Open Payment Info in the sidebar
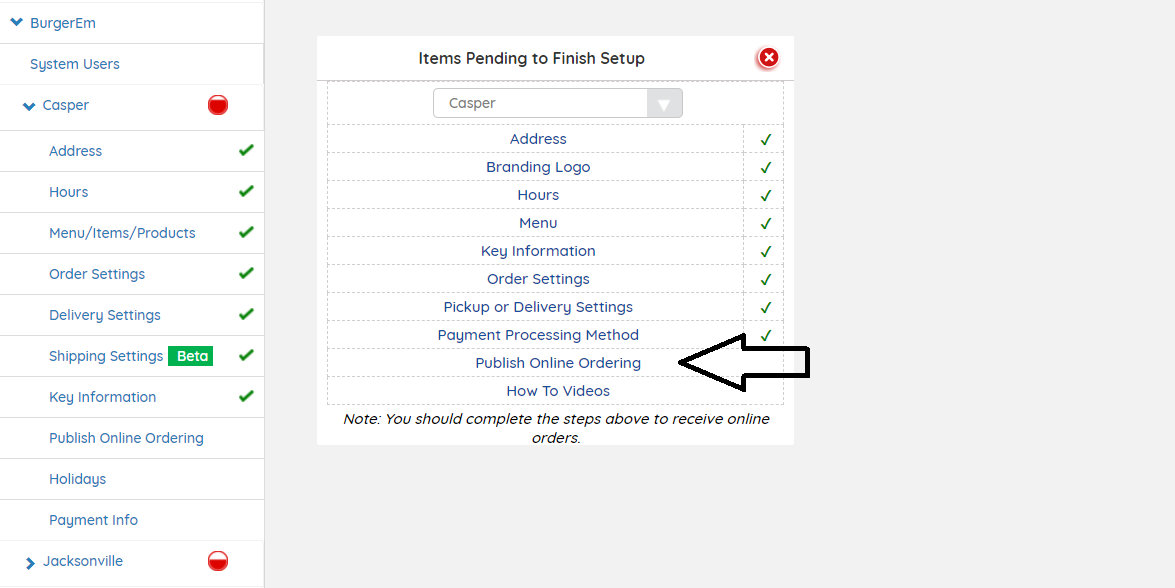1175x588 pixels. click(x=93, y=520)
